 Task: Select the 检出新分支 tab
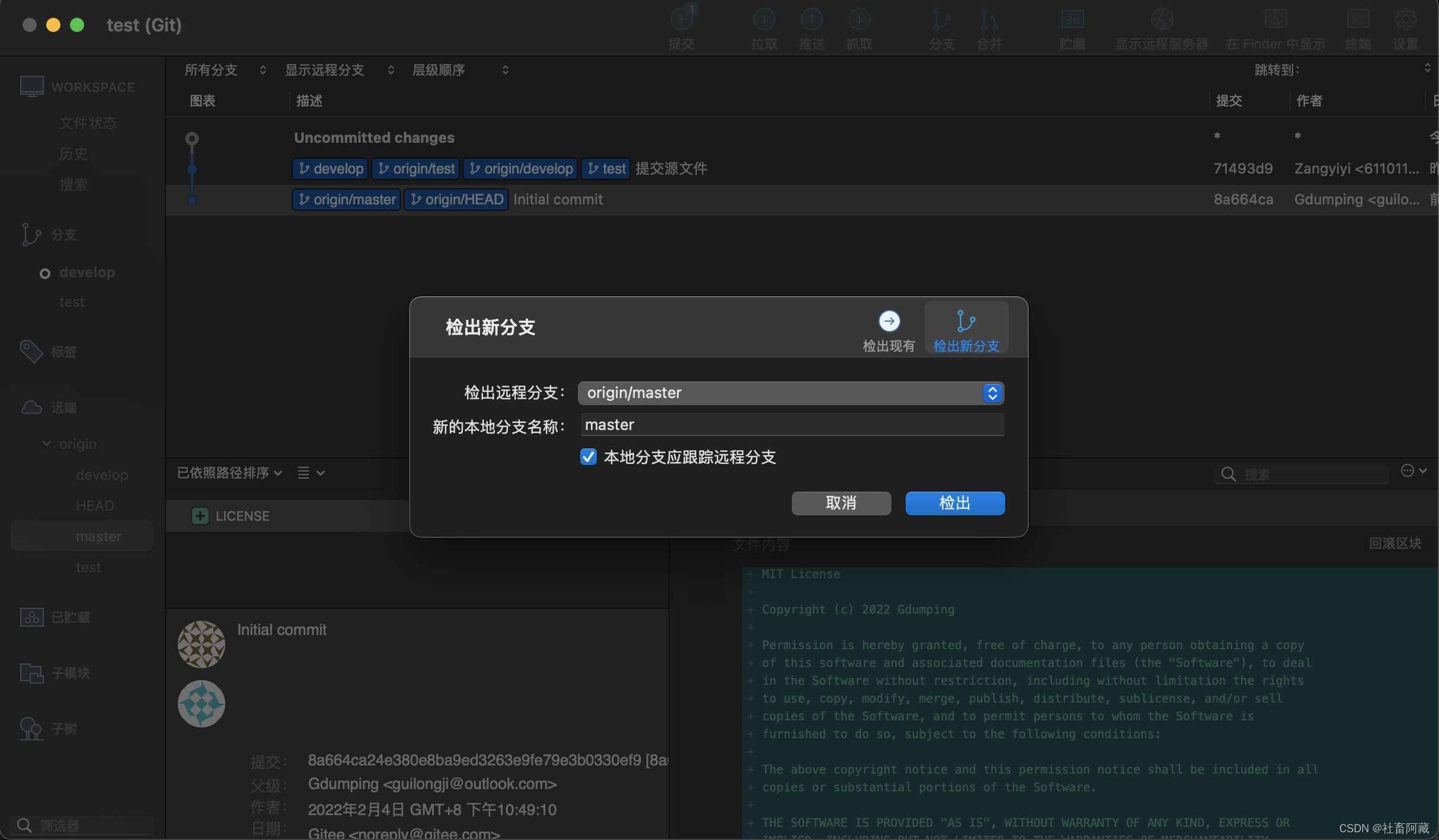tap(966, 331)
